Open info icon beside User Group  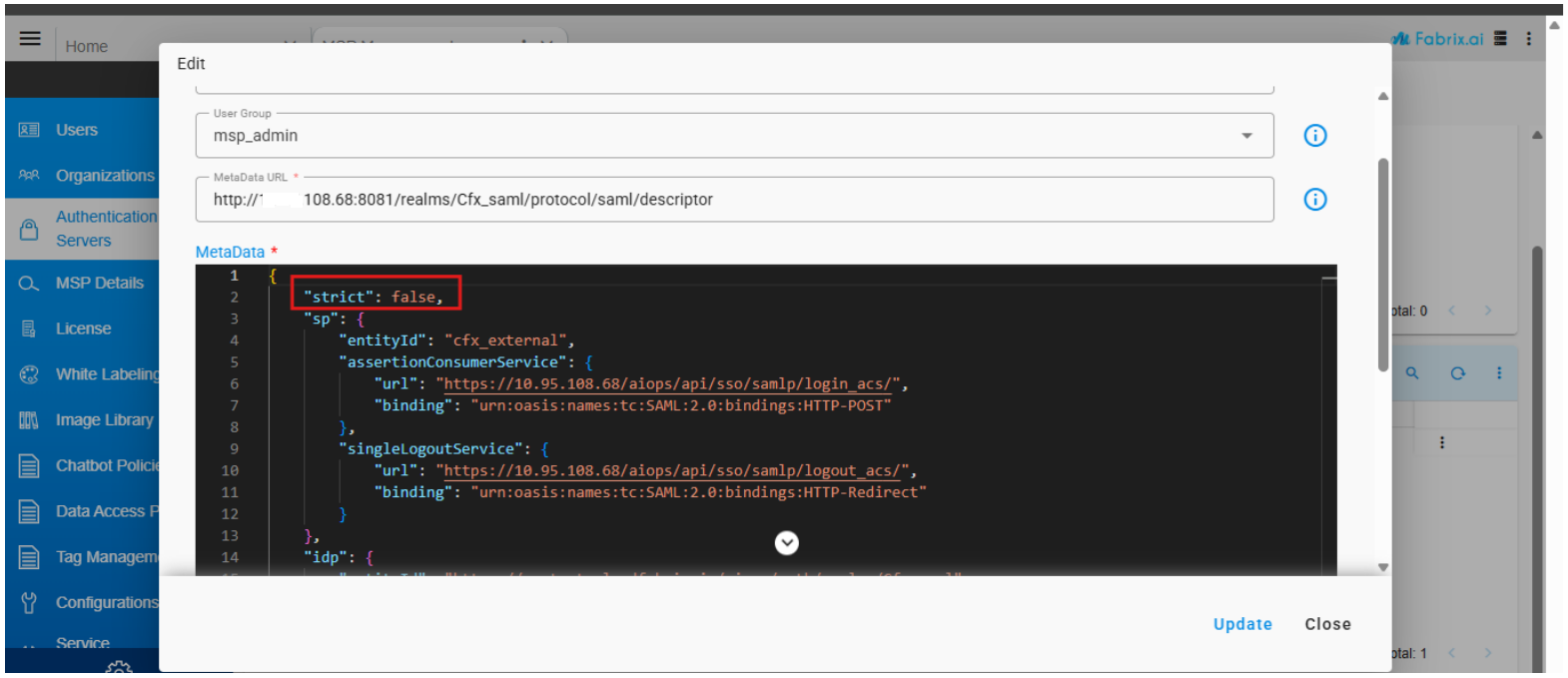[1314, 136]
